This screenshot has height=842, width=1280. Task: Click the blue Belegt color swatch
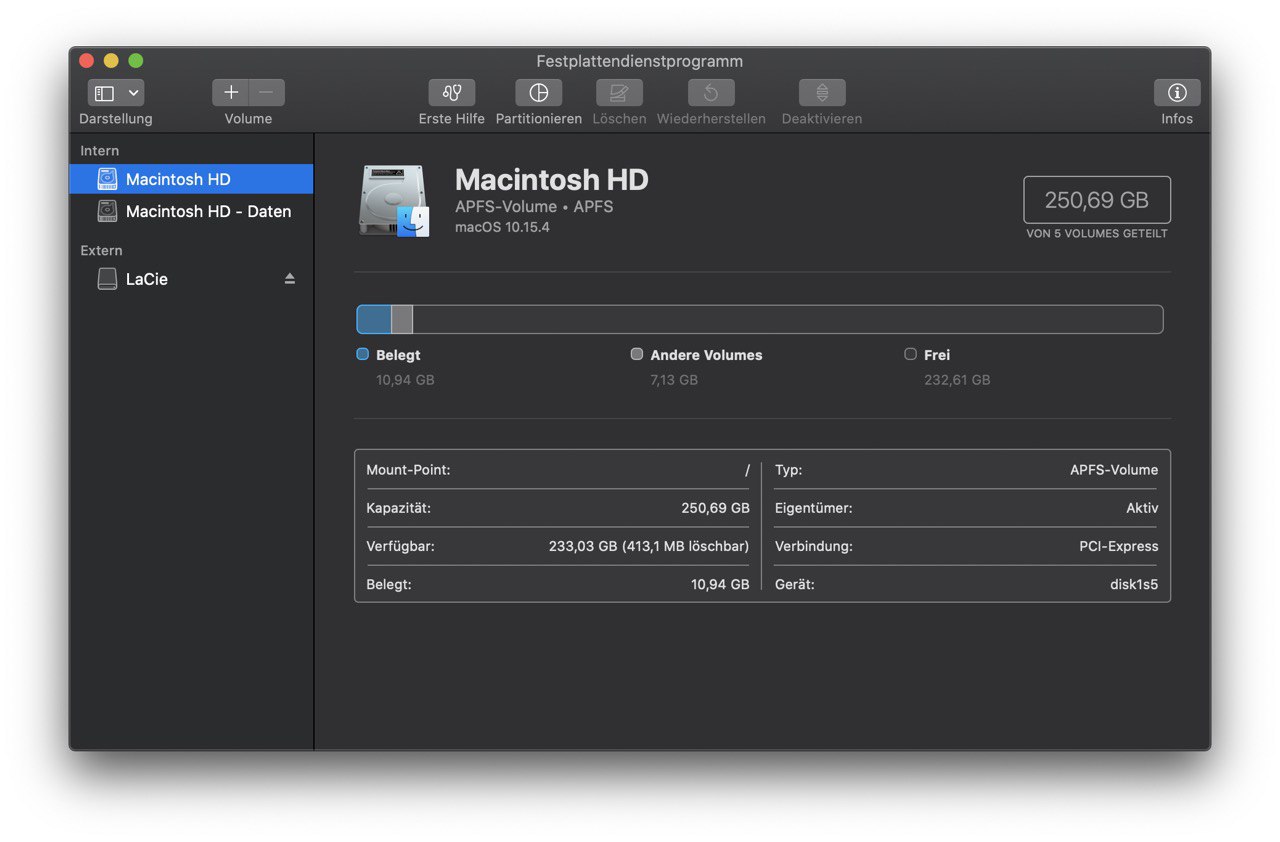[363, 354]
